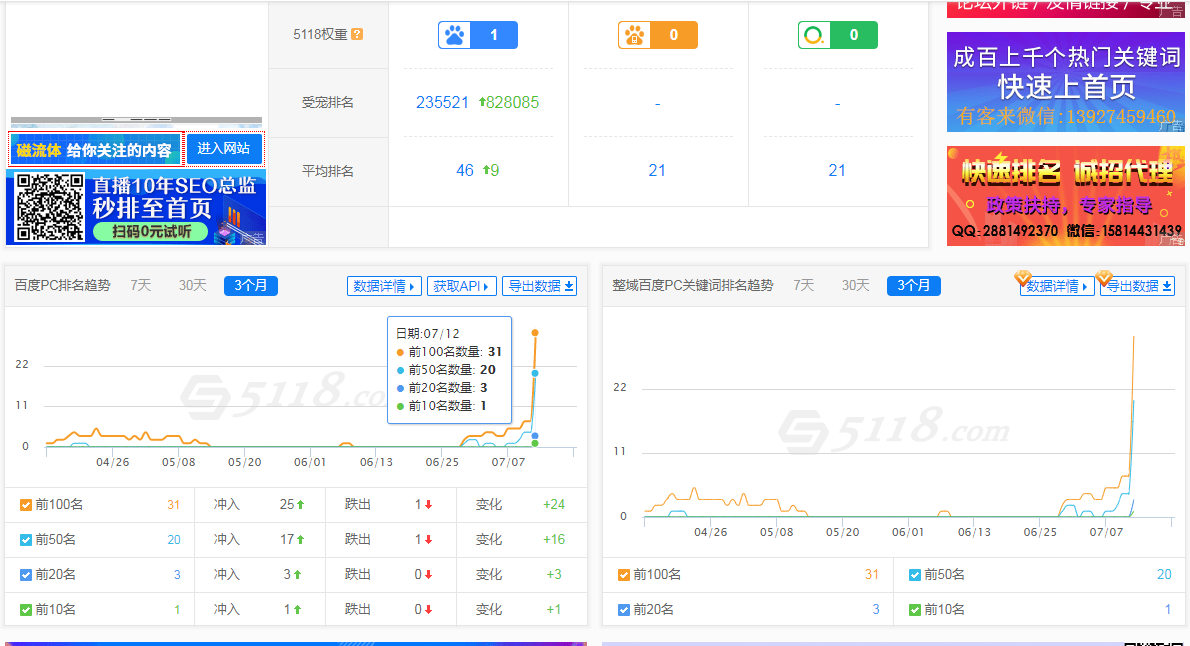Image resolution: width=1190 pixels, height=646 pixels.
Task: Click the 5118权重 label
Action: [320, 34]
